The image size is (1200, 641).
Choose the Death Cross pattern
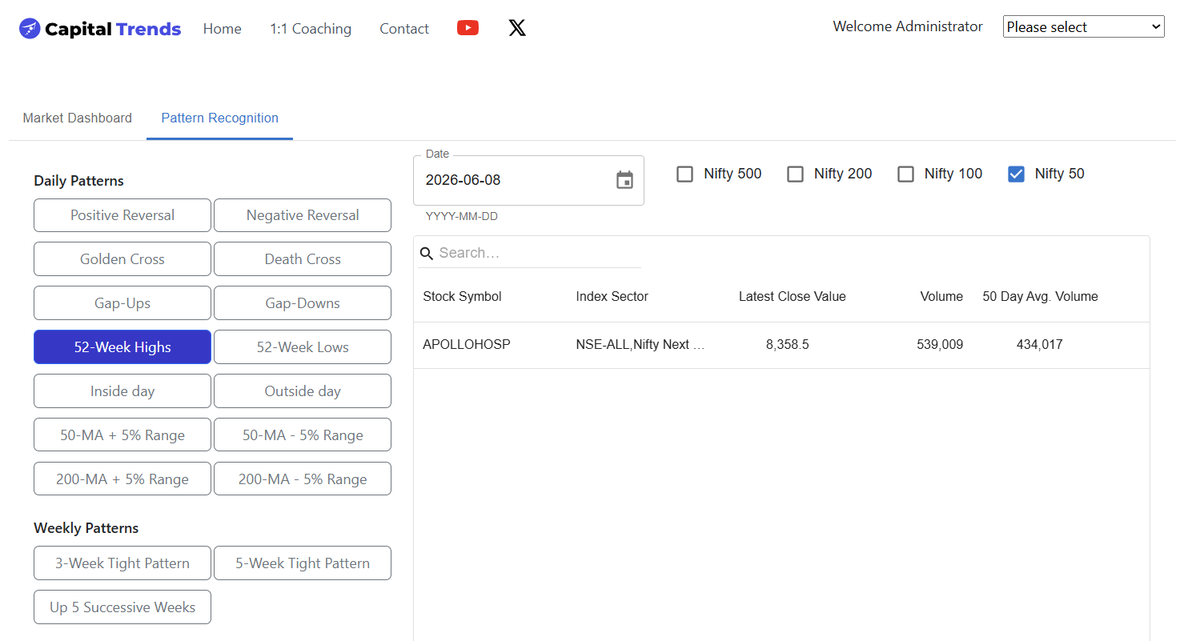click(x=303, y=259)
